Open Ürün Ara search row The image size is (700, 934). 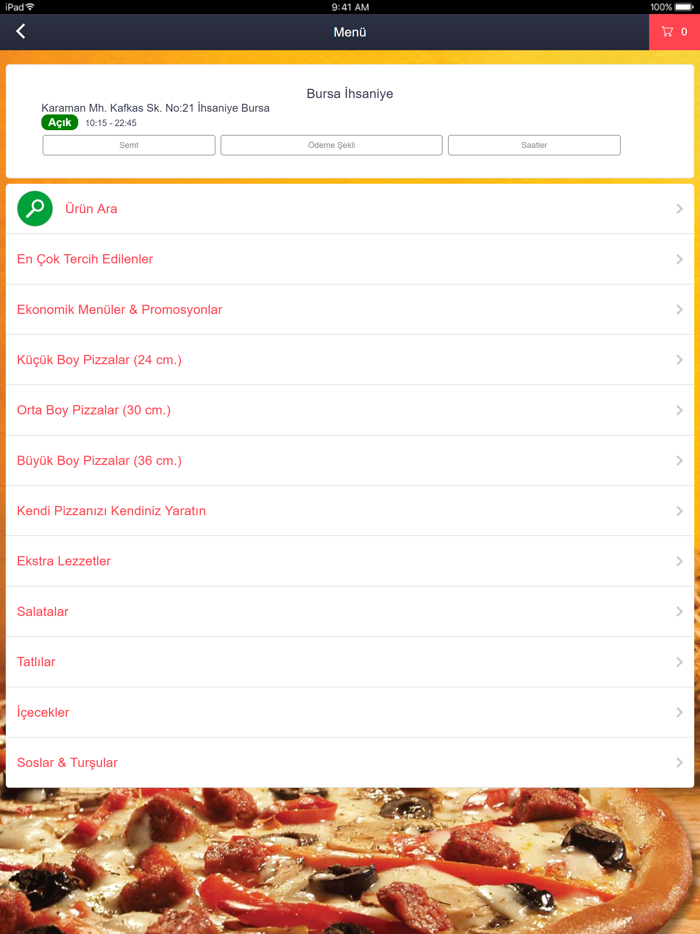(350, 208)
